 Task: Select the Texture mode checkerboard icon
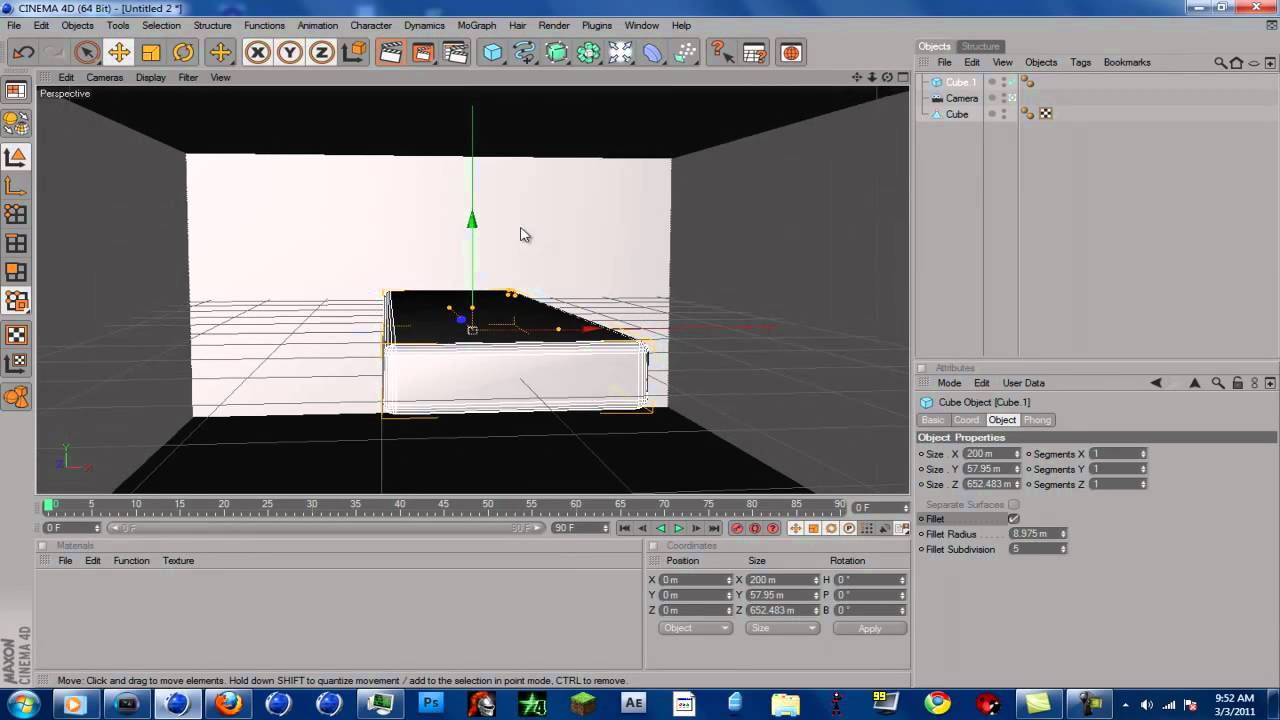tap(16, 335)
